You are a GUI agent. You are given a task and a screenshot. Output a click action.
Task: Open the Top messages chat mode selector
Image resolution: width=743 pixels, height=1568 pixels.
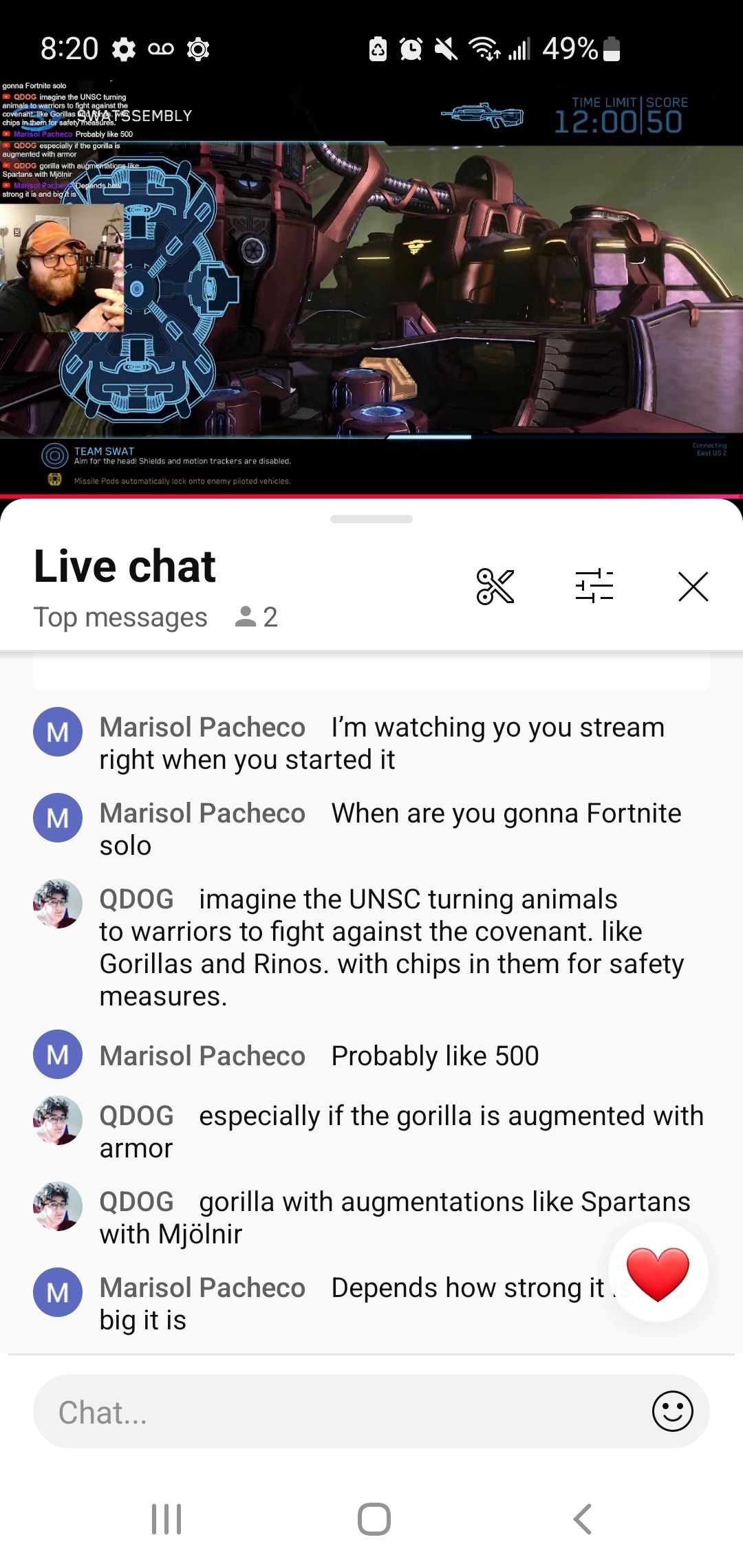pos(120,618)
